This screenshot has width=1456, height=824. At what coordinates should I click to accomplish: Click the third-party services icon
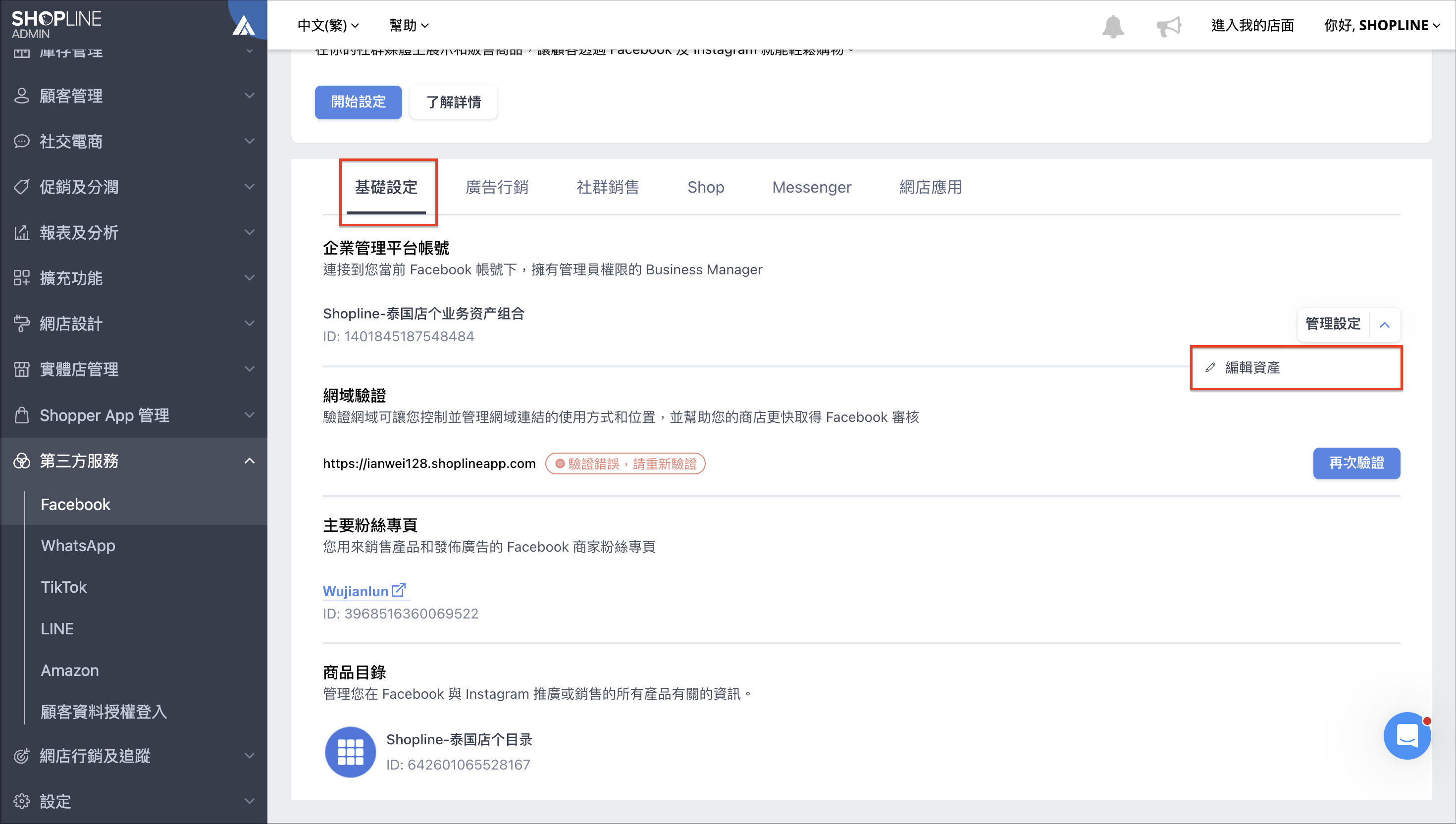[21, 461]
